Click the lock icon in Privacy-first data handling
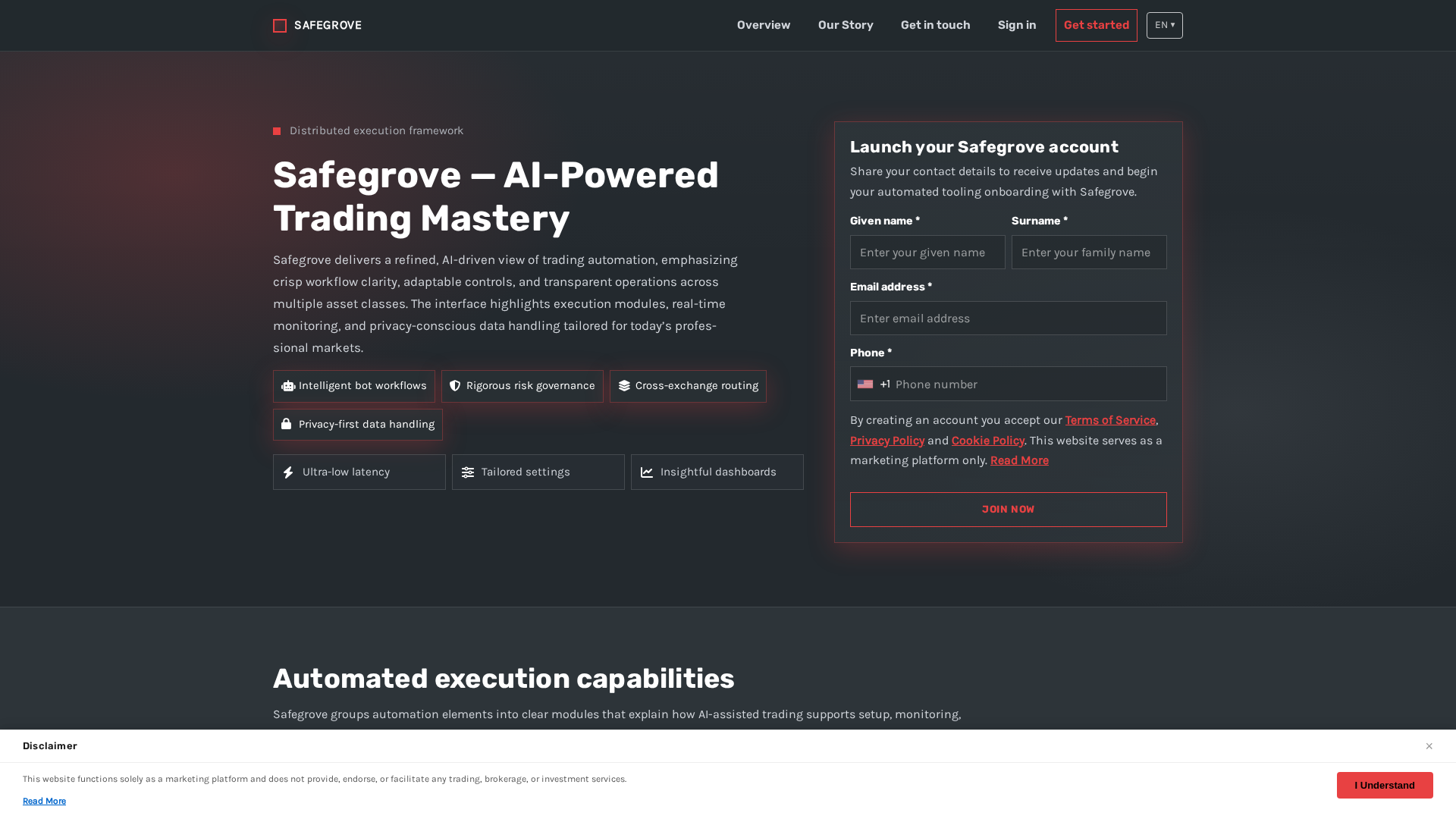1456x819 pixels. [287, 424]
